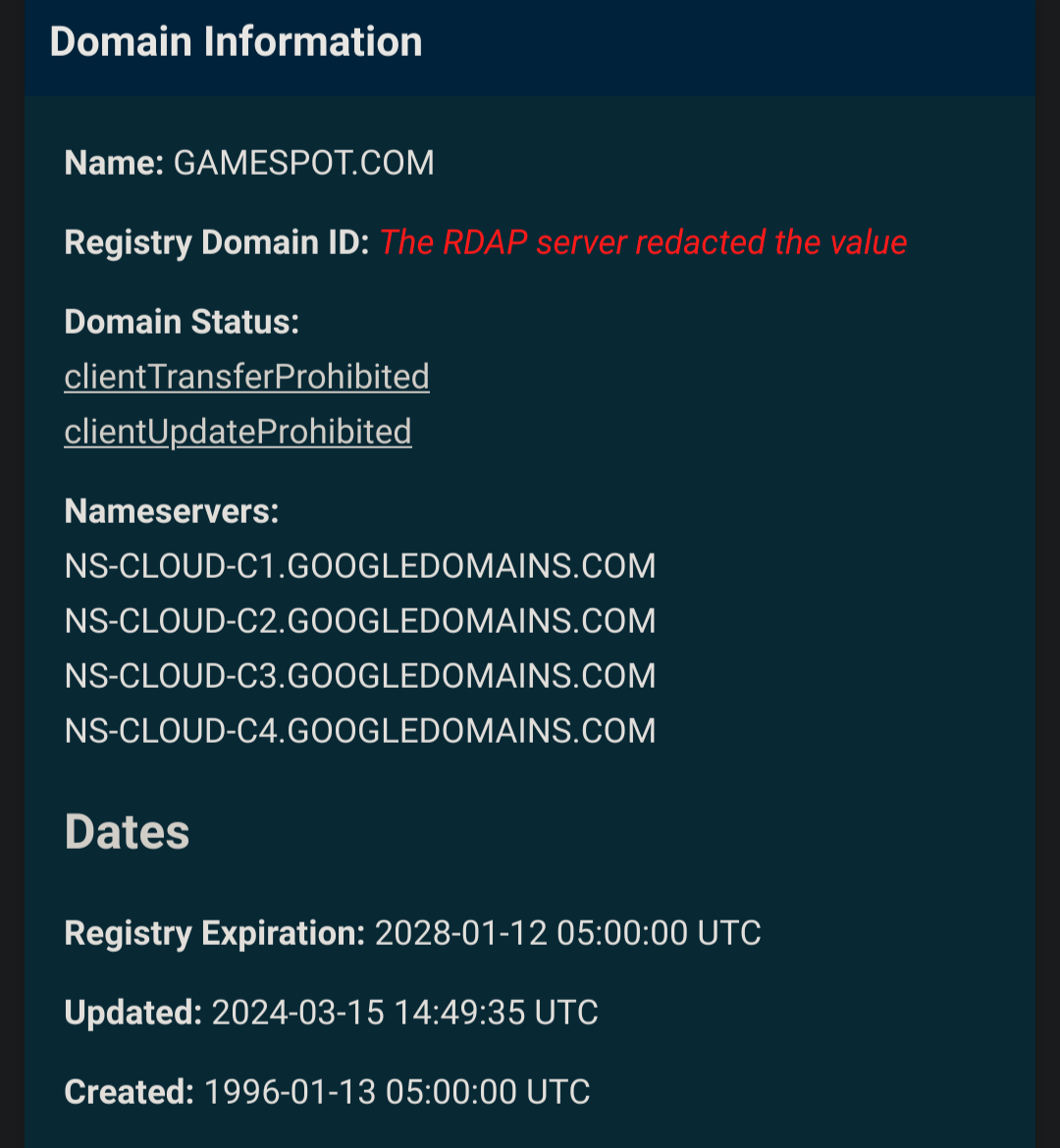The width and height of the screenshot is (1060, 1148).
Task: Click the Dates section heading
Action: tap(127, 832)
